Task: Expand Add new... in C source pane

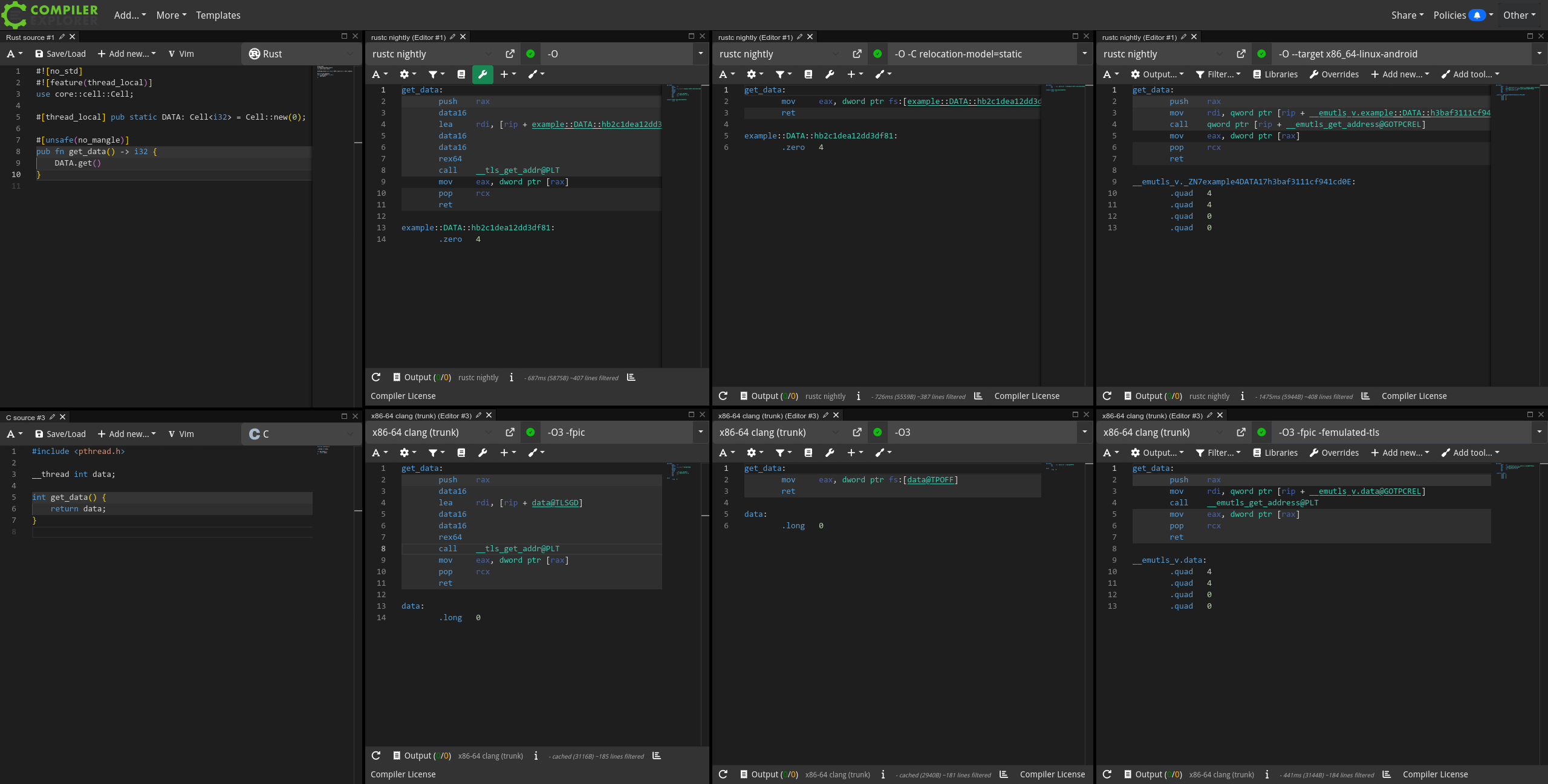Action: tap(127, 434)
